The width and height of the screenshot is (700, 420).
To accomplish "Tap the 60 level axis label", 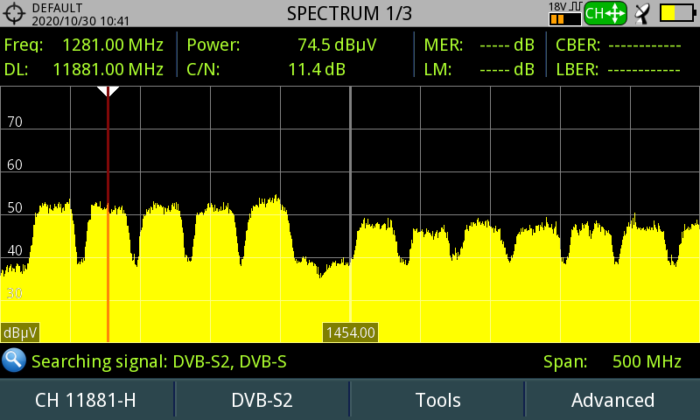I will coord(15,165).
